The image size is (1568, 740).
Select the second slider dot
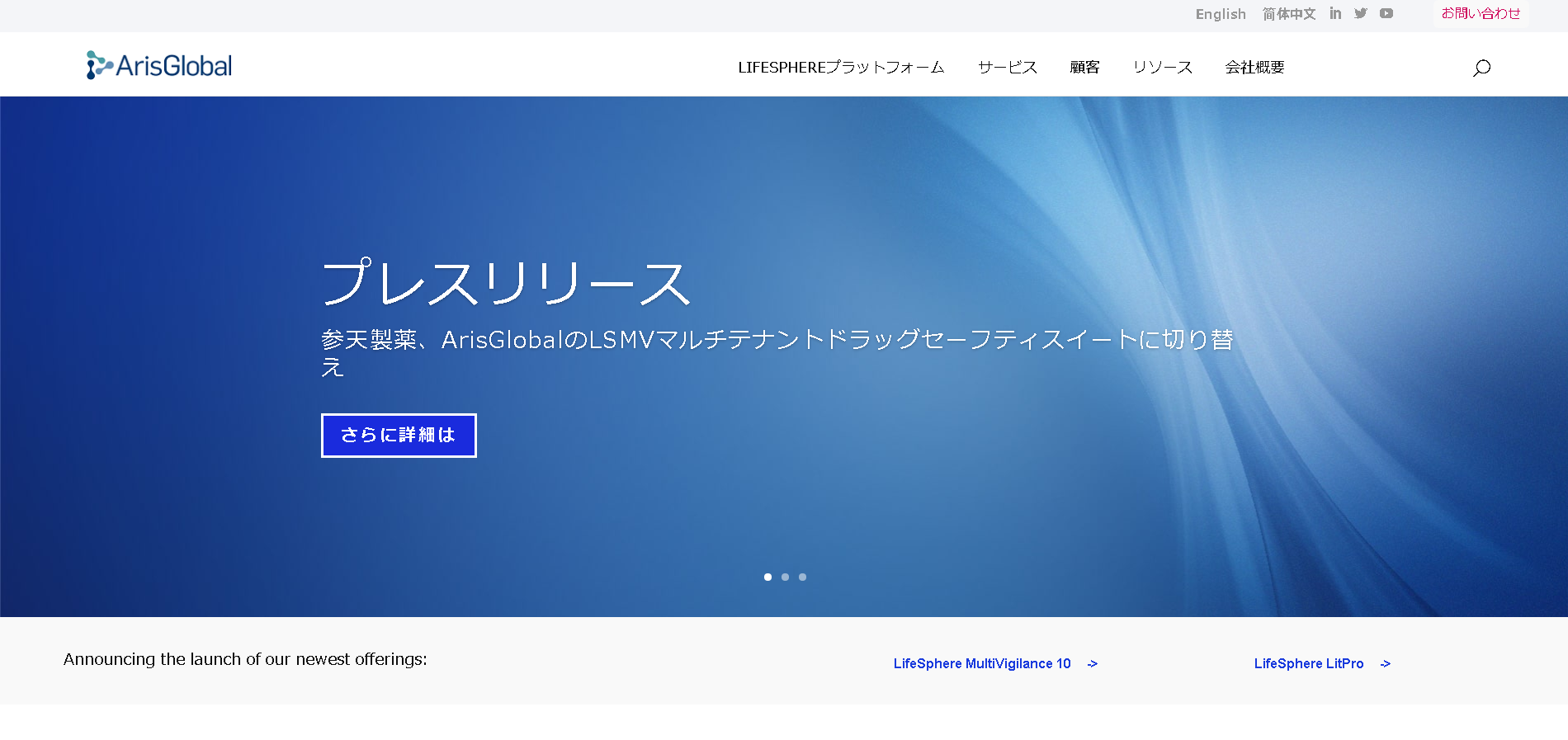coord(785,577)
